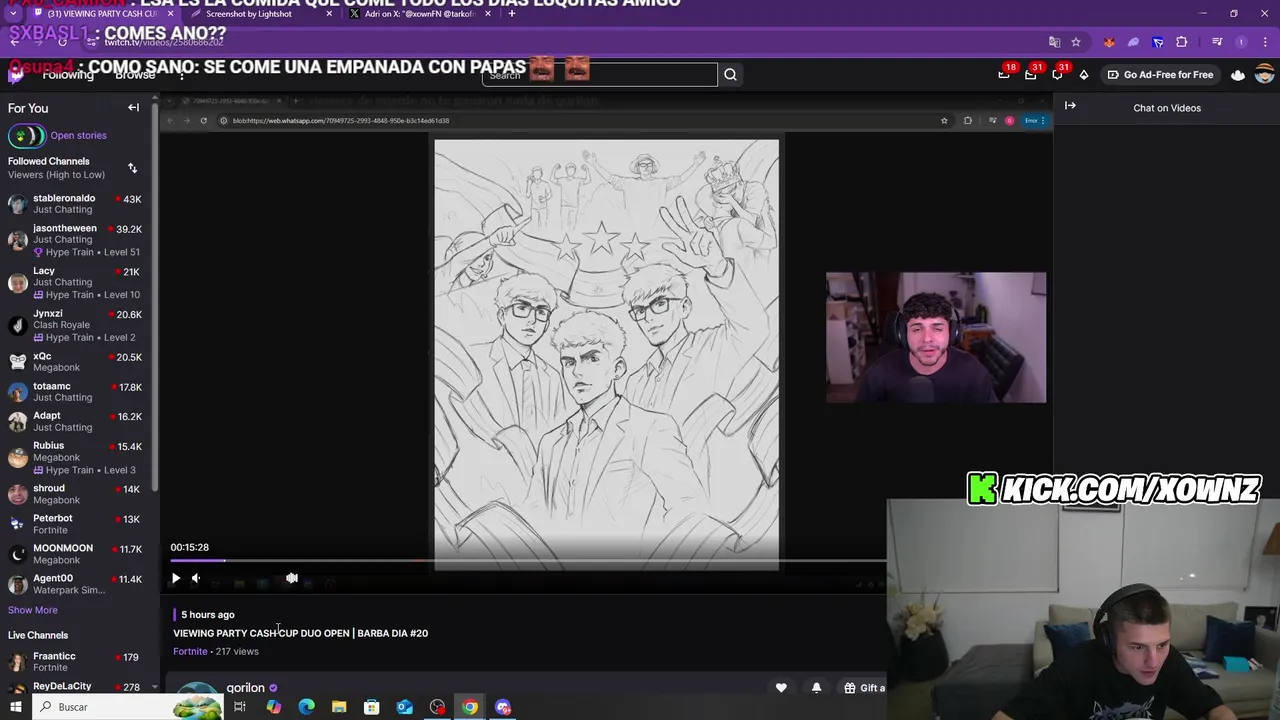Open Jynxzi's Clash Royale stream
Screen dimensions: 1280x720
[x=75, y=325]
